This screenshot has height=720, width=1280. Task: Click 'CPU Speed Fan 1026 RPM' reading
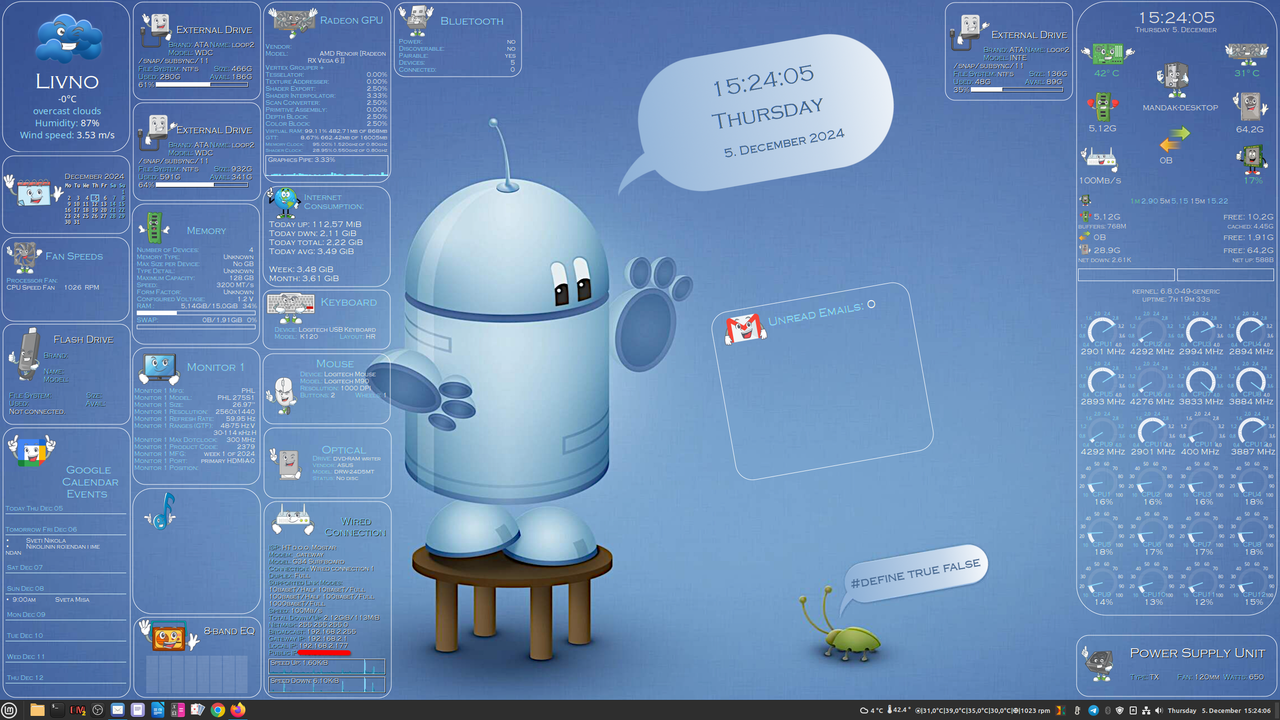pyautogui.click(x=53, y=288)
